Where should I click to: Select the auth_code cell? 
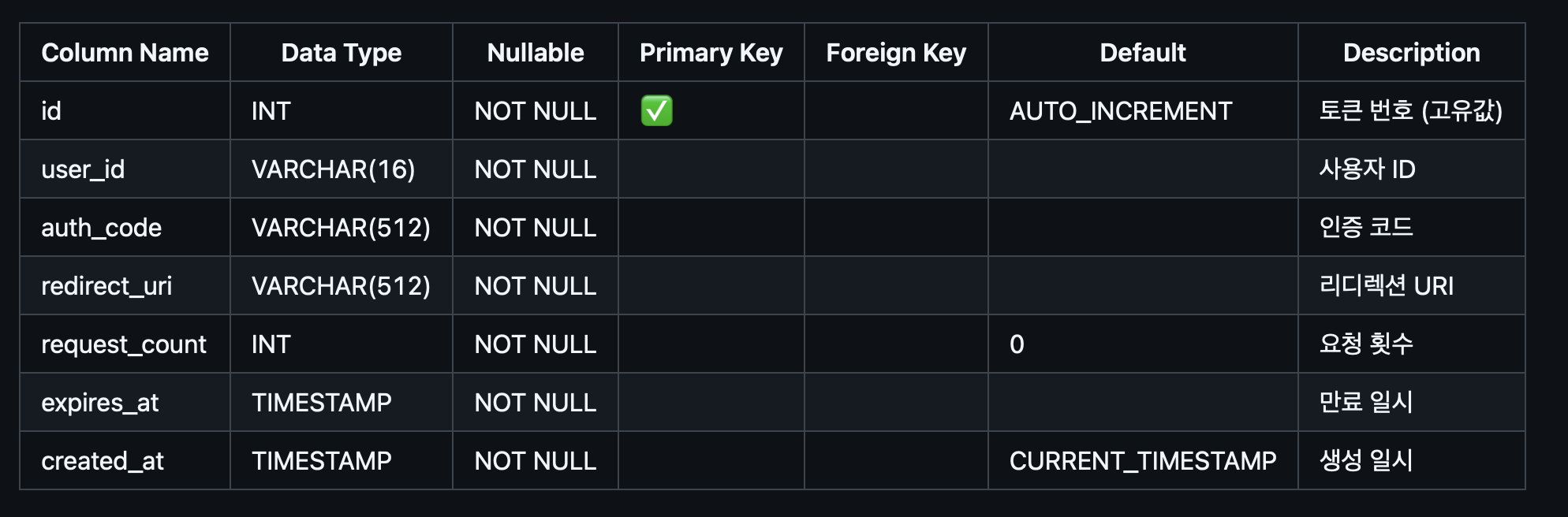(x=101, y=228)
